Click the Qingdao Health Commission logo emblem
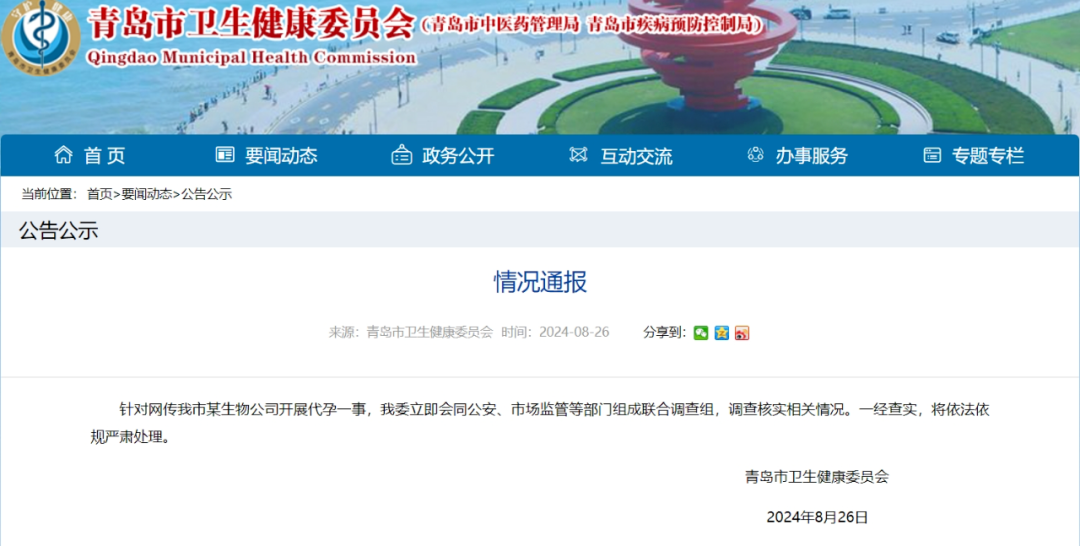Image resolution: width=1080 pixels, height=546 pixels. pyautogui.click(x=41, y=37)
